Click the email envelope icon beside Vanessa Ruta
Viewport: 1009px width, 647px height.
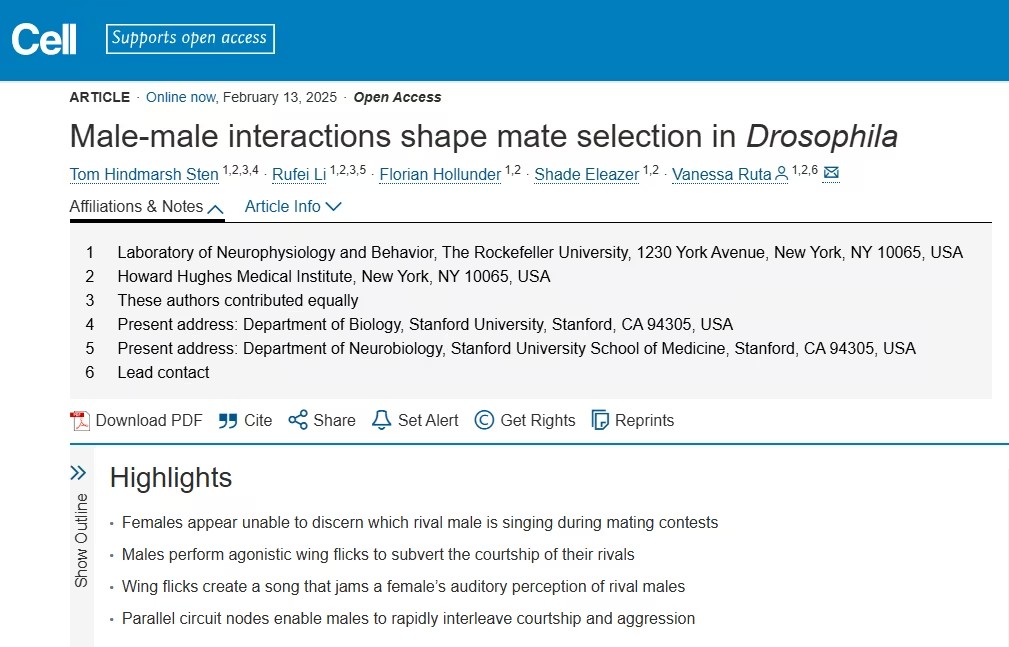pyautogui.click(x=831, y=173)
